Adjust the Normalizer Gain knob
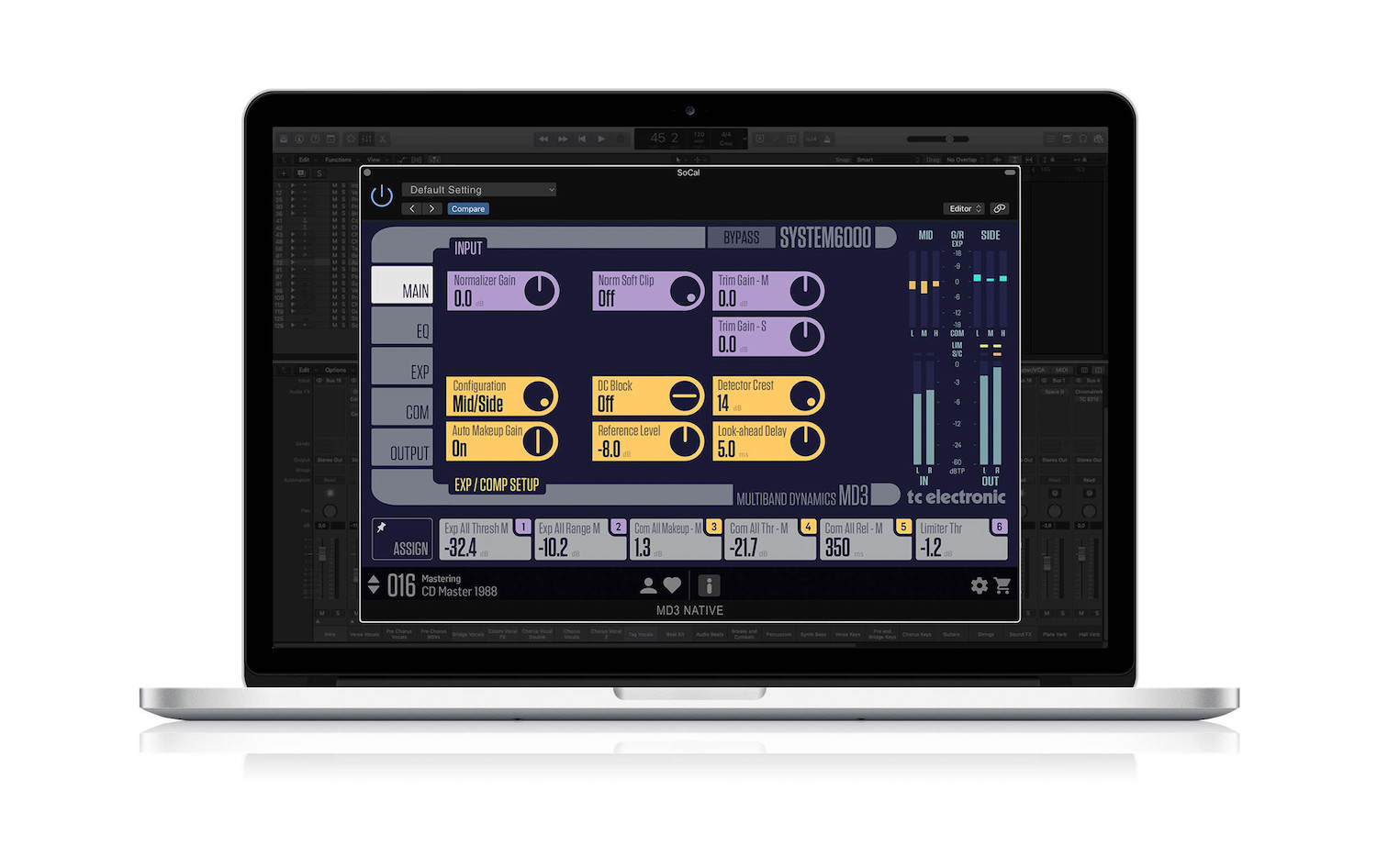Viewport: 1377px width, 868px height. (x=540, y=289)
